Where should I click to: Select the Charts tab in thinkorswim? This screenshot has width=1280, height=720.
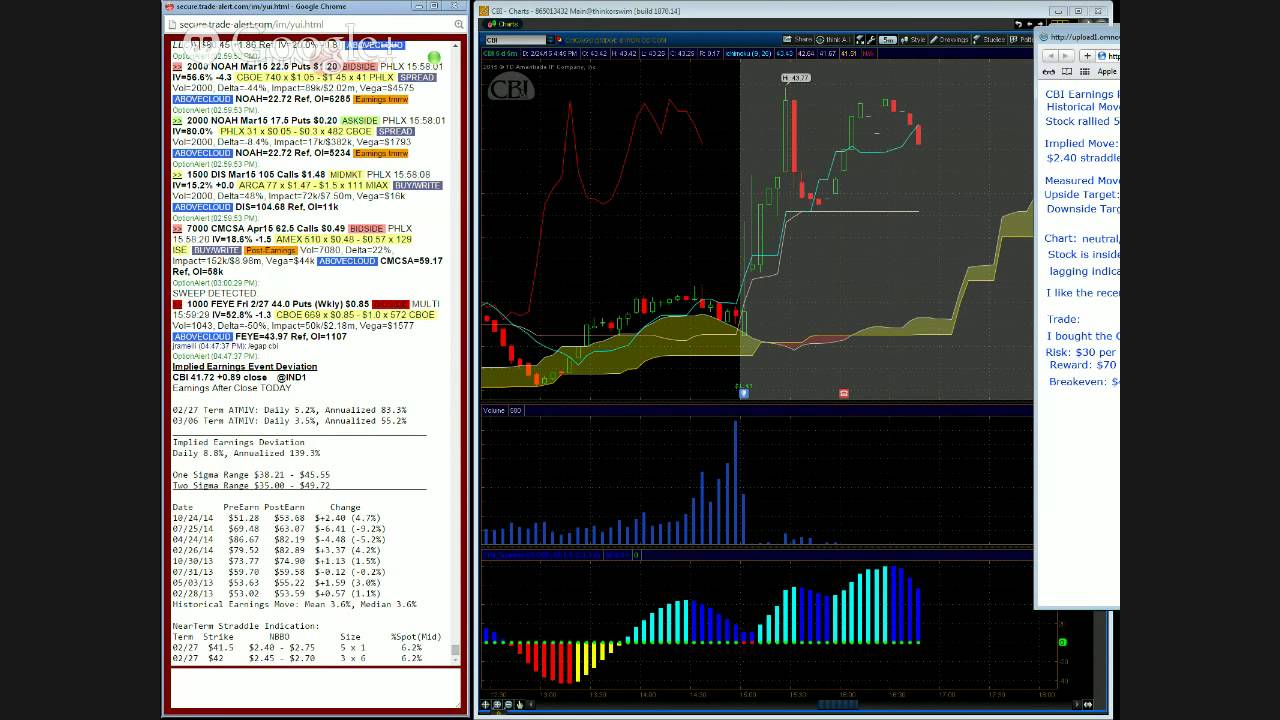[504, 24]
